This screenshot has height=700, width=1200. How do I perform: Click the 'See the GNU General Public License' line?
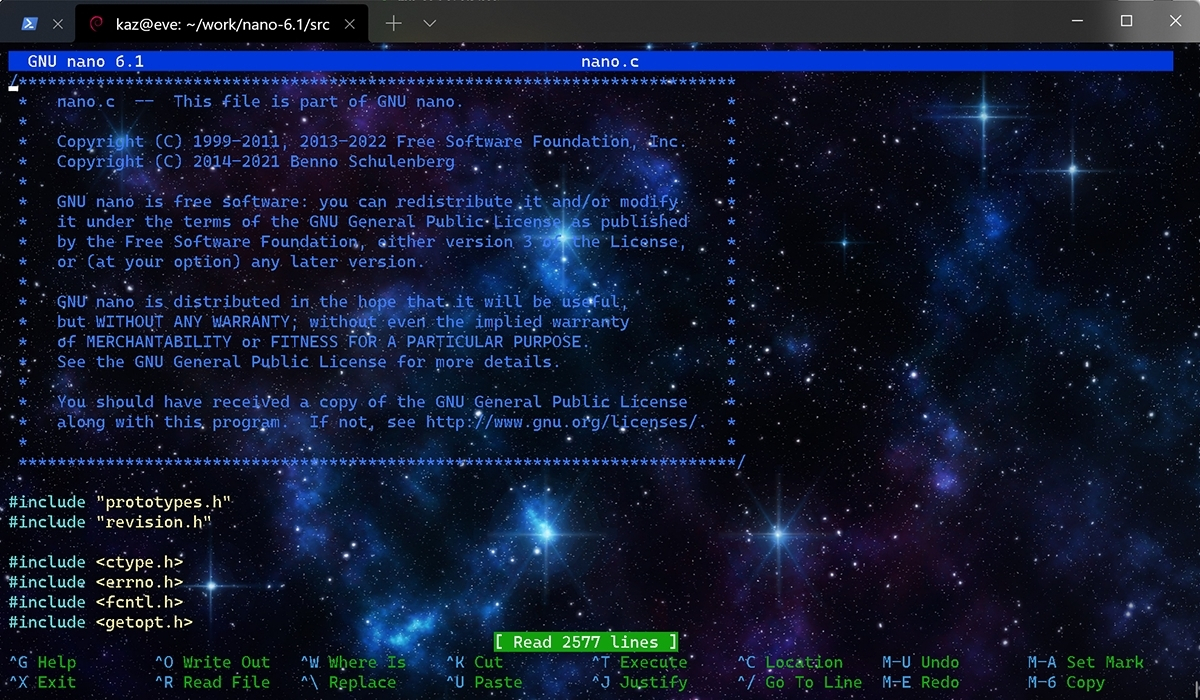[x=309, y=362]
